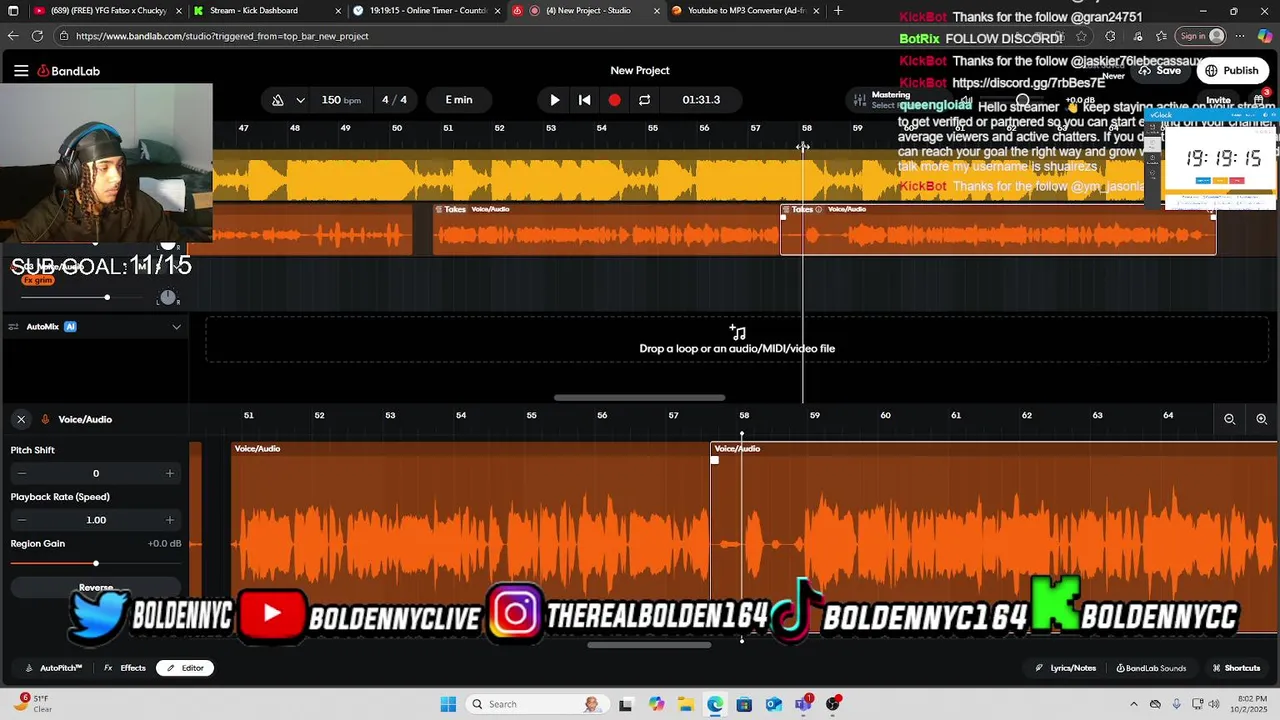1280x720 pixels.
Task: Click bar 54 on the editor ruler
Action: point(461,415)
